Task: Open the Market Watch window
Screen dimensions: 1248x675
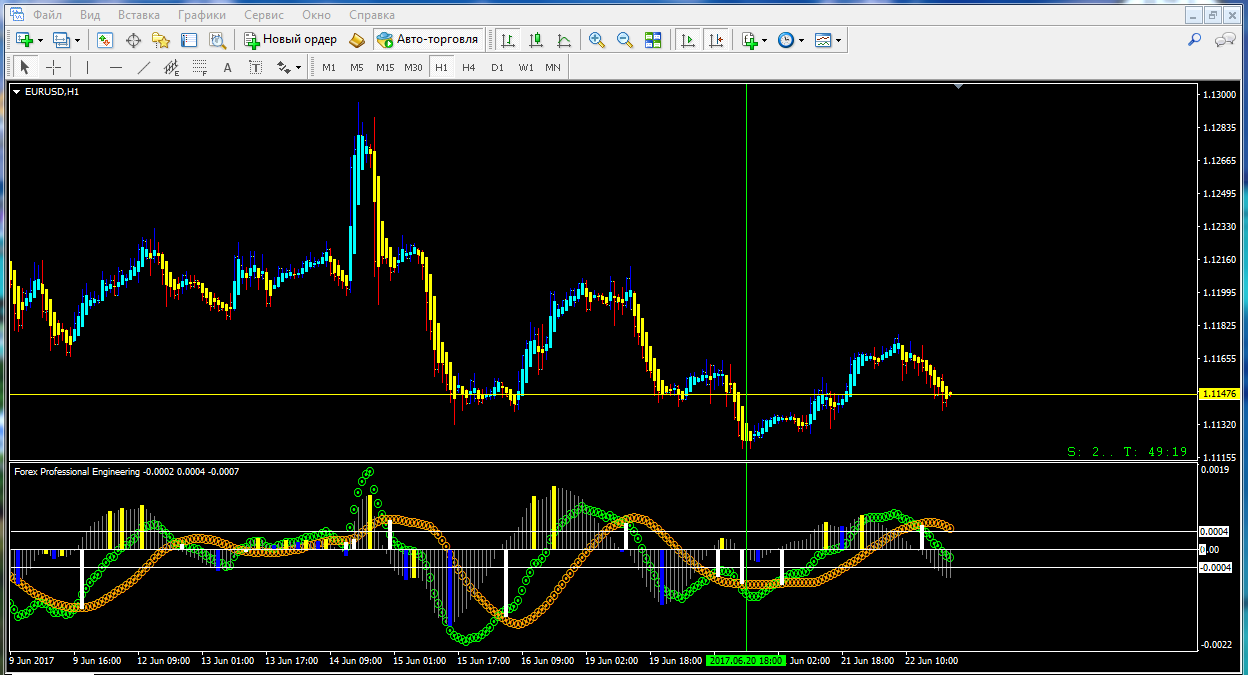Action: pos(105,40)
